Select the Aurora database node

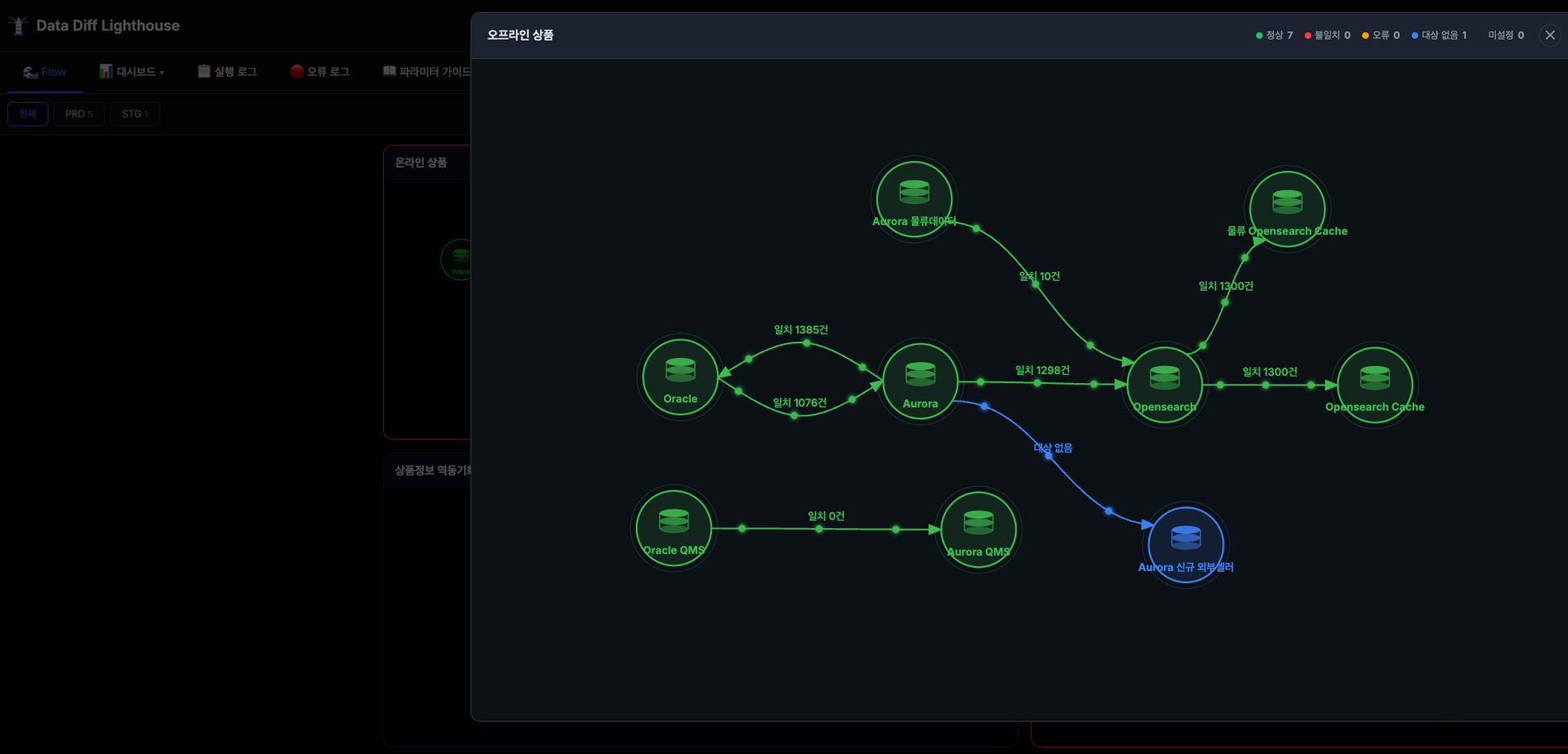click(920, 381)
